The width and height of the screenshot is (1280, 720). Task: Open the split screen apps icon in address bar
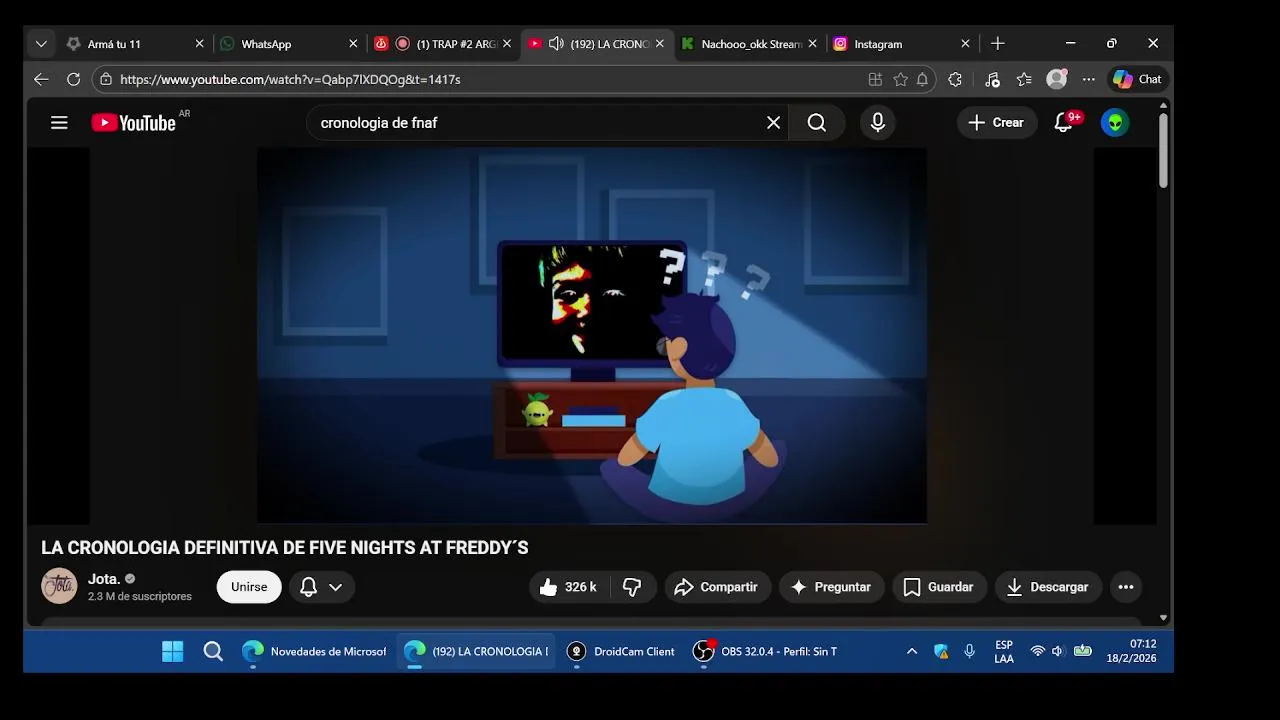875,79
